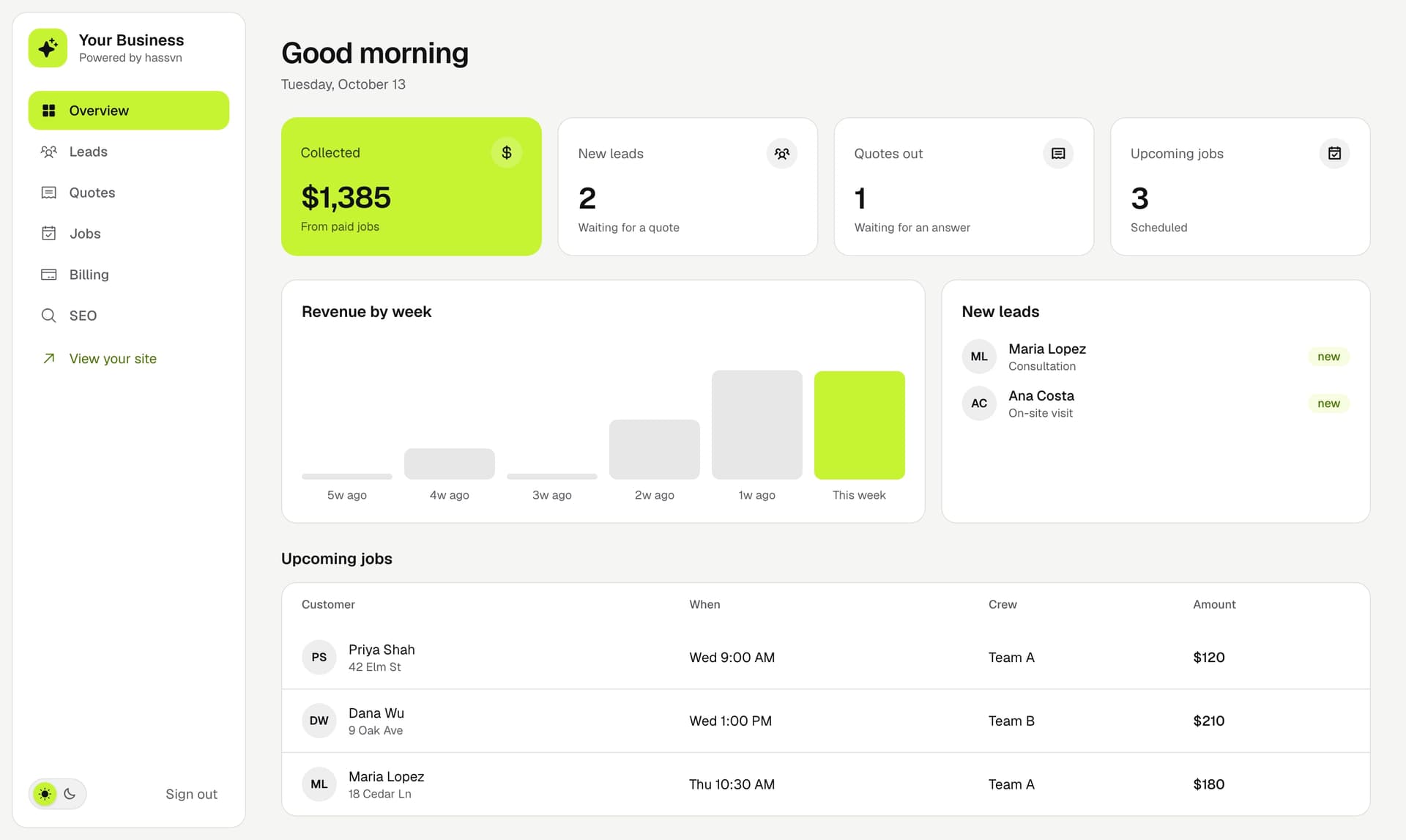Click the DW avatar for Dana Wu

[x=319, y=721]
